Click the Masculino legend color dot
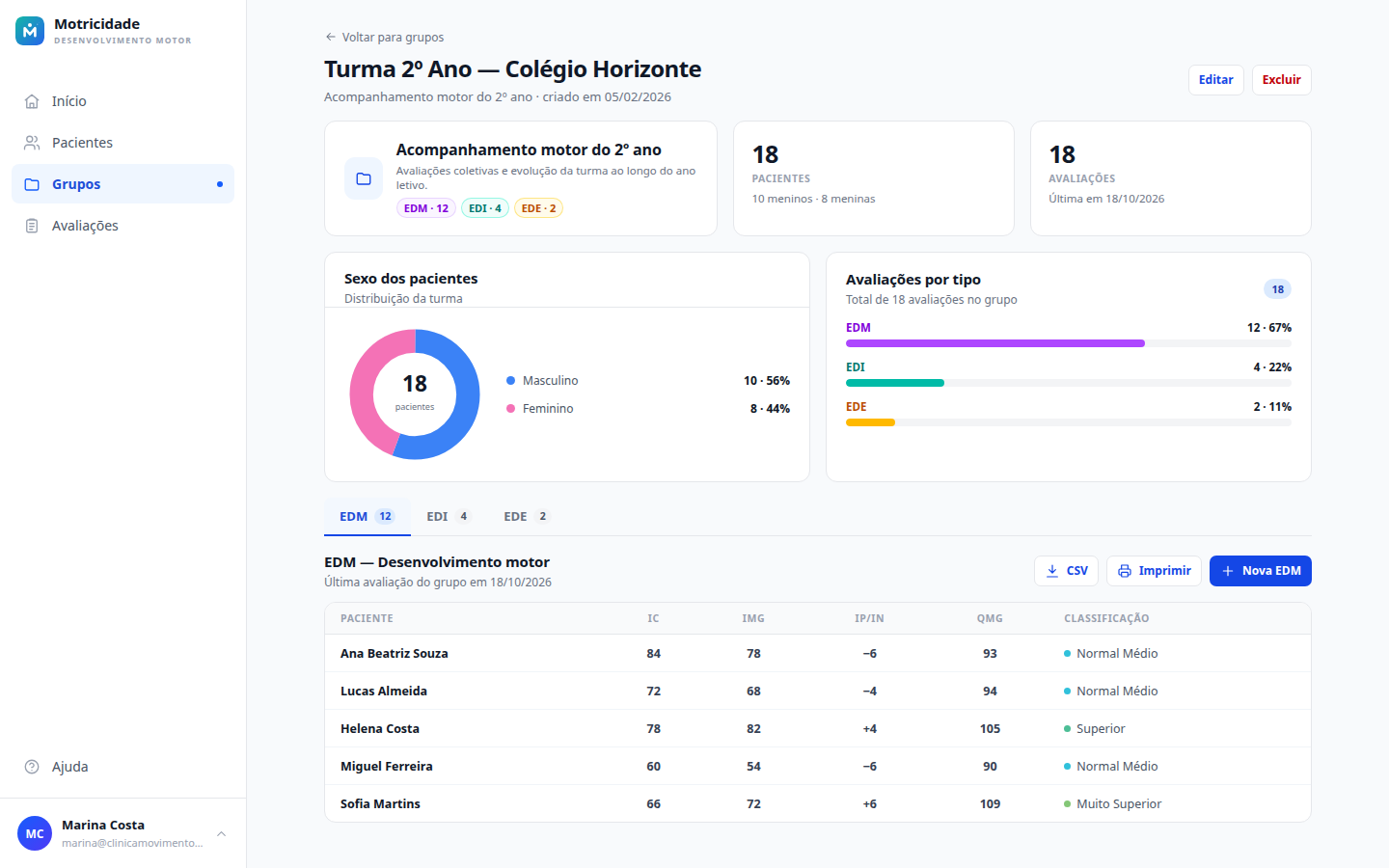Image resolution: width=1389 pixels, height=868 pixels. pos(510,381)
